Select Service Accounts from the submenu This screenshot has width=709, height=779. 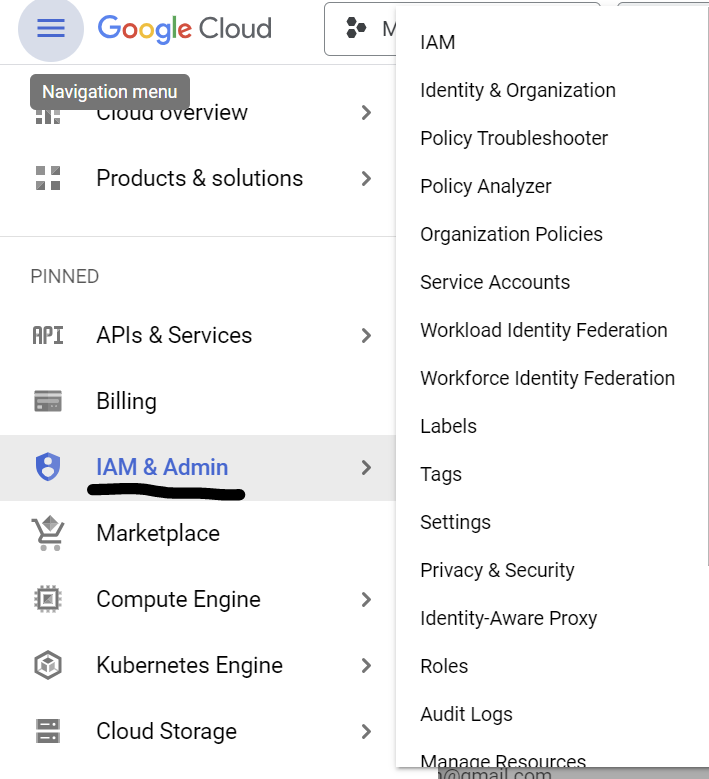point(495,282)
